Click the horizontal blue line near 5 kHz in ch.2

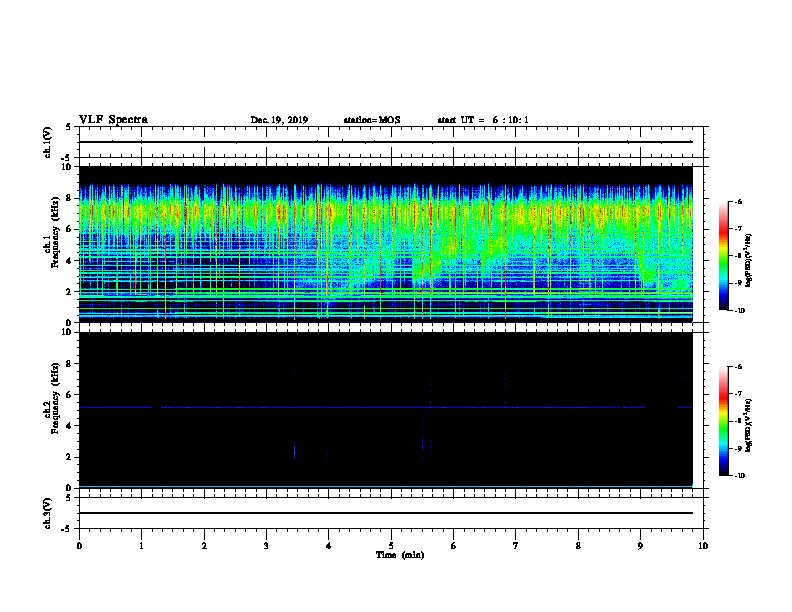[x=386, y=407]
